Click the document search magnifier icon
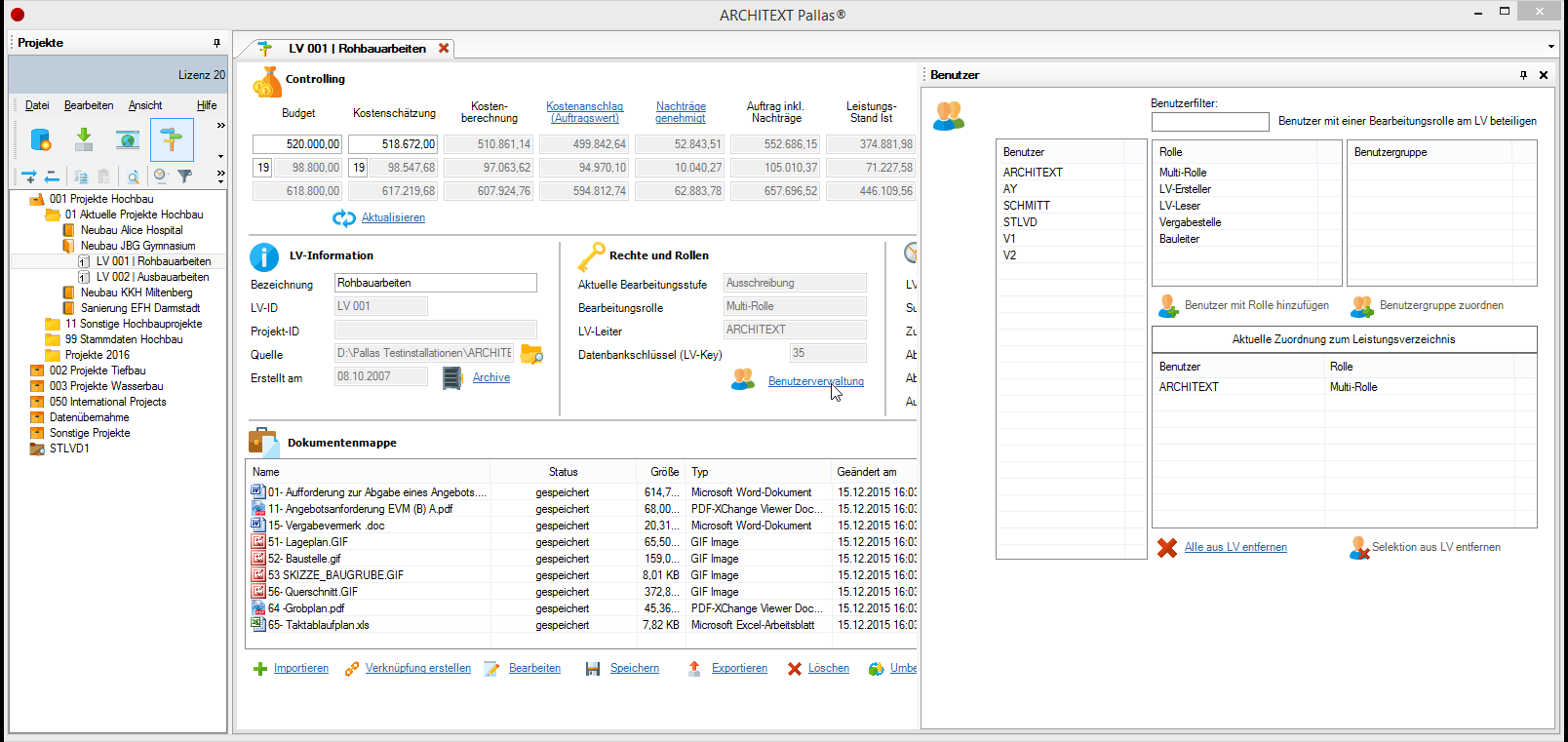1568x742 pixels. pos(133,176)
